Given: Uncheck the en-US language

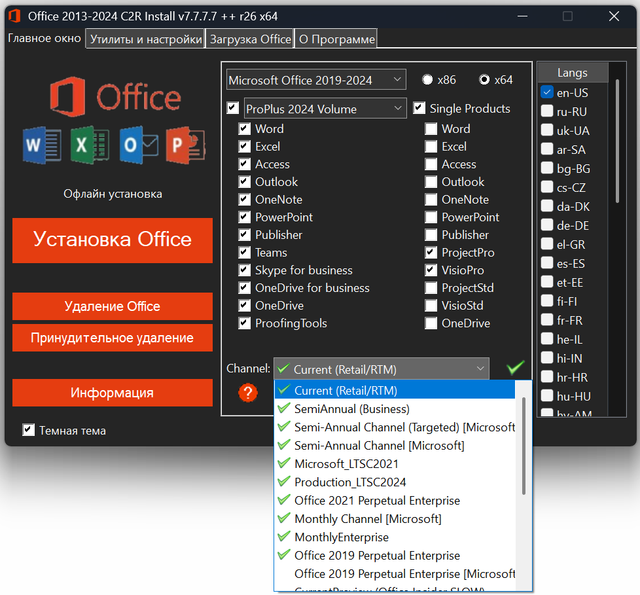Looking at the screenshot, I should [x=547, y=92].
